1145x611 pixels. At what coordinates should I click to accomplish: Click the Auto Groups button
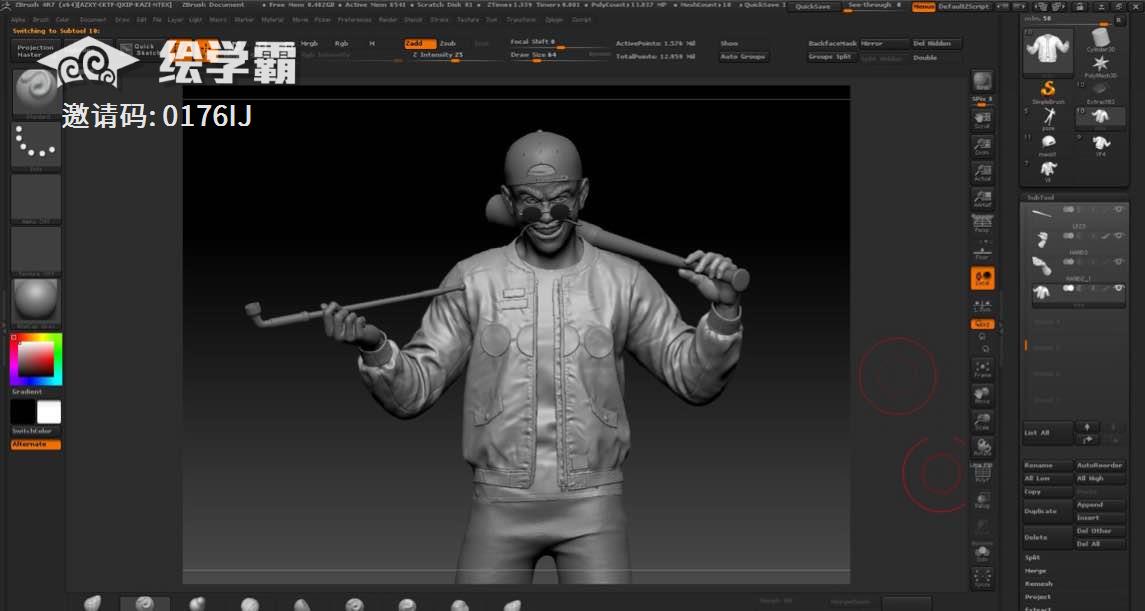743,57
